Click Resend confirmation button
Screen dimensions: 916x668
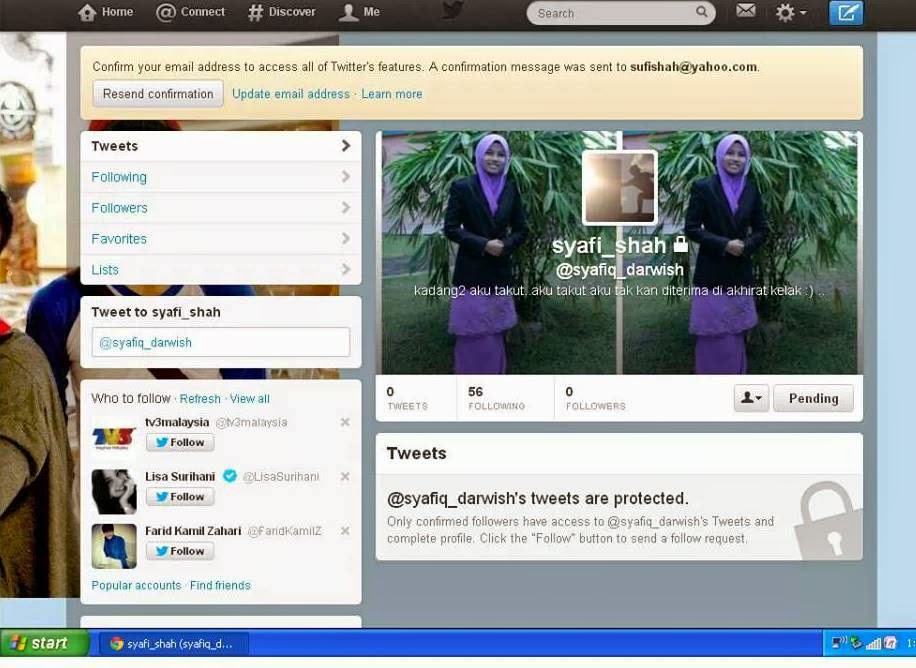158,94
